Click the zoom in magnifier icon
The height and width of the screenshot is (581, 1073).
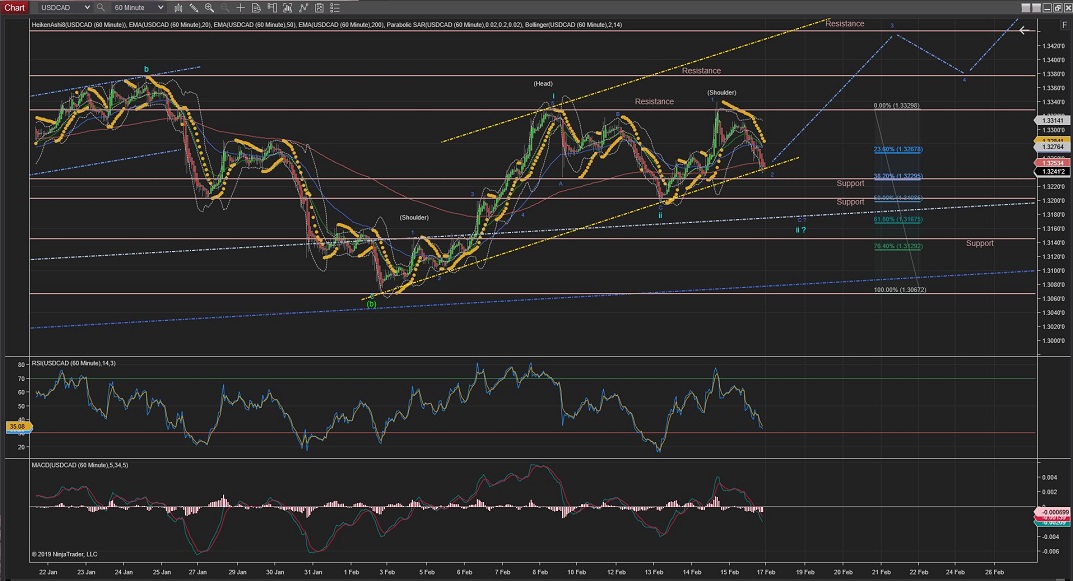click(x=209, y=7)
